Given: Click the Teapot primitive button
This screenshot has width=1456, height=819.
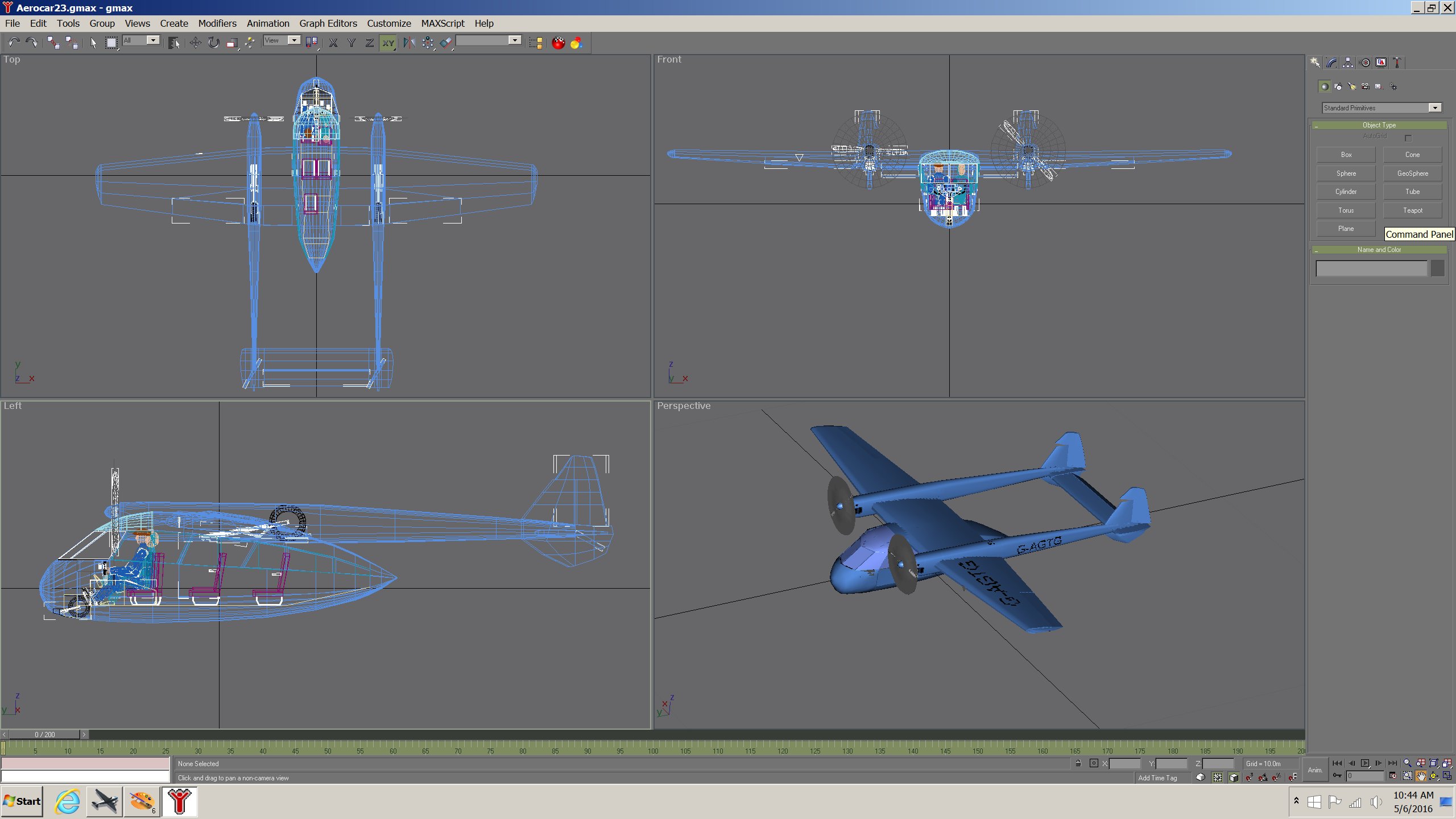Looking at the screenshot, I should point(1412,210).
